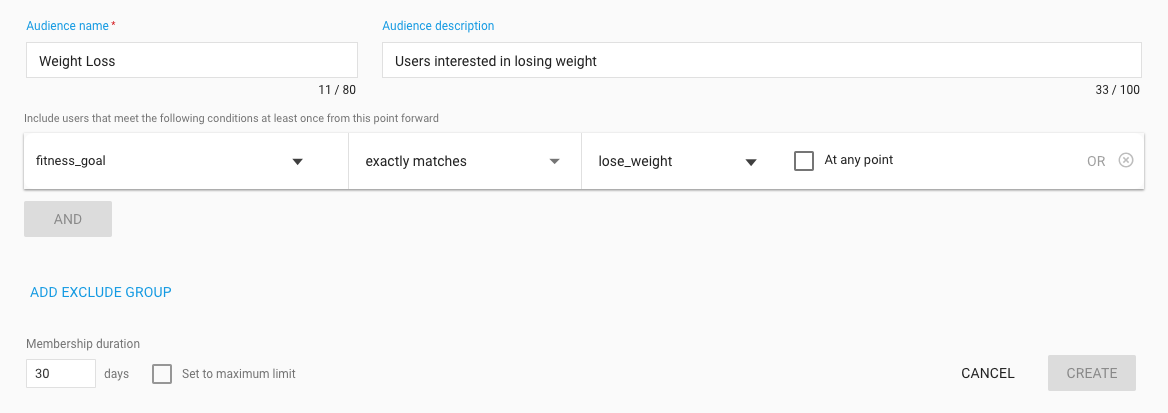
Task: Cancel the audience creation
Action: point(988,373)
